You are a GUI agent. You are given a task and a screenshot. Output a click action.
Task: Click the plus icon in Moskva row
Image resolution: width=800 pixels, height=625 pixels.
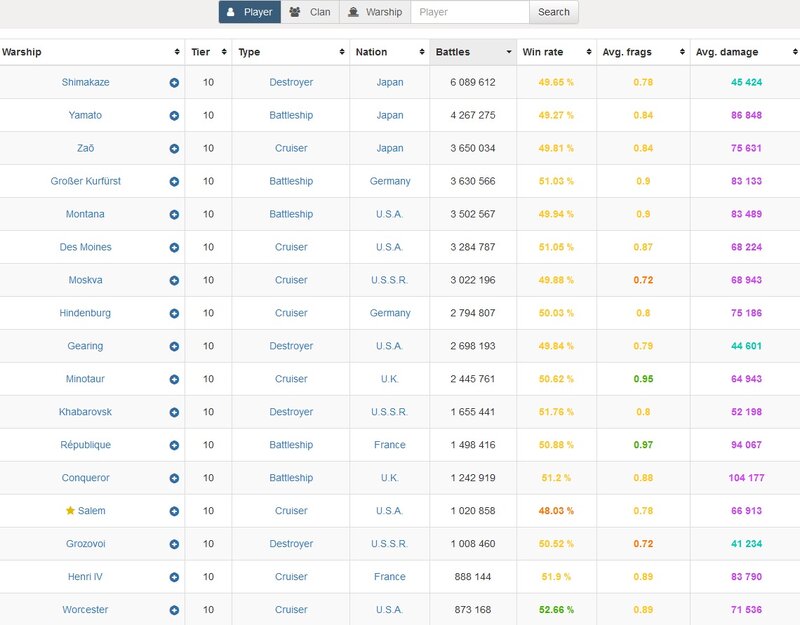(174, 281)
